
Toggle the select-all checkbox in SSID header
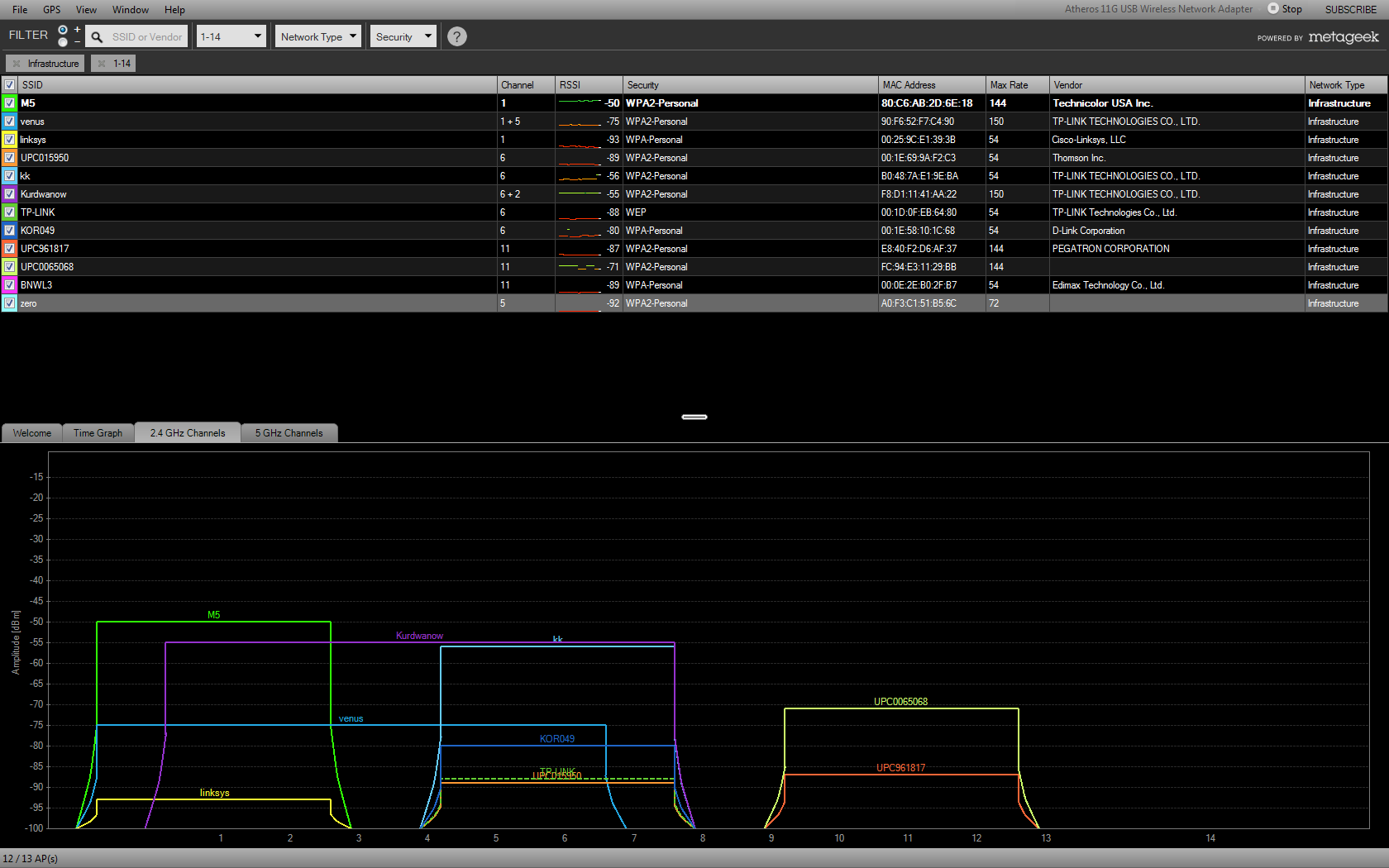(x=9, y=85)
